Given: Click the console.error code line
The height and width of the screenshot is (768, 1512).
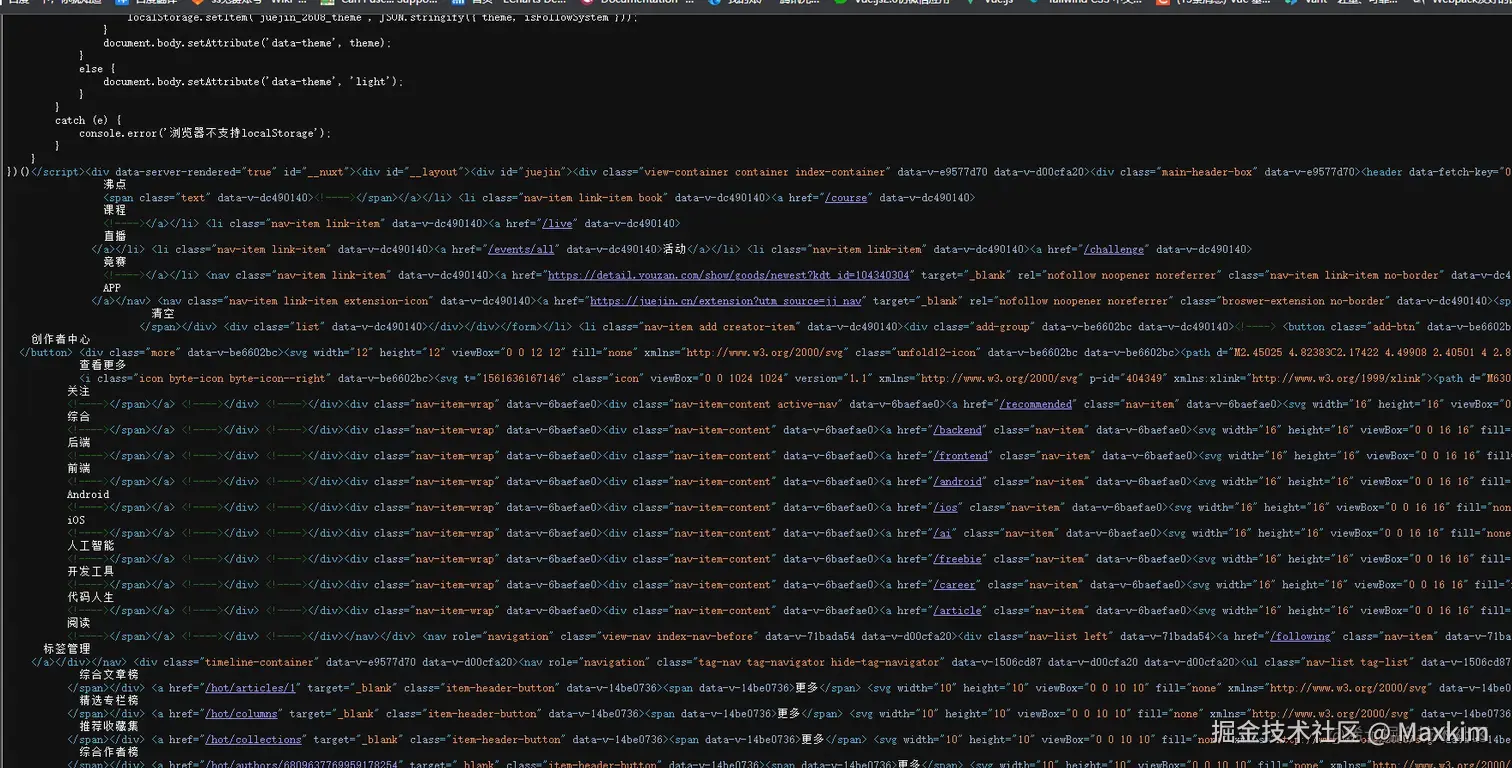Looking at the screenshot, I should [205, 133].
